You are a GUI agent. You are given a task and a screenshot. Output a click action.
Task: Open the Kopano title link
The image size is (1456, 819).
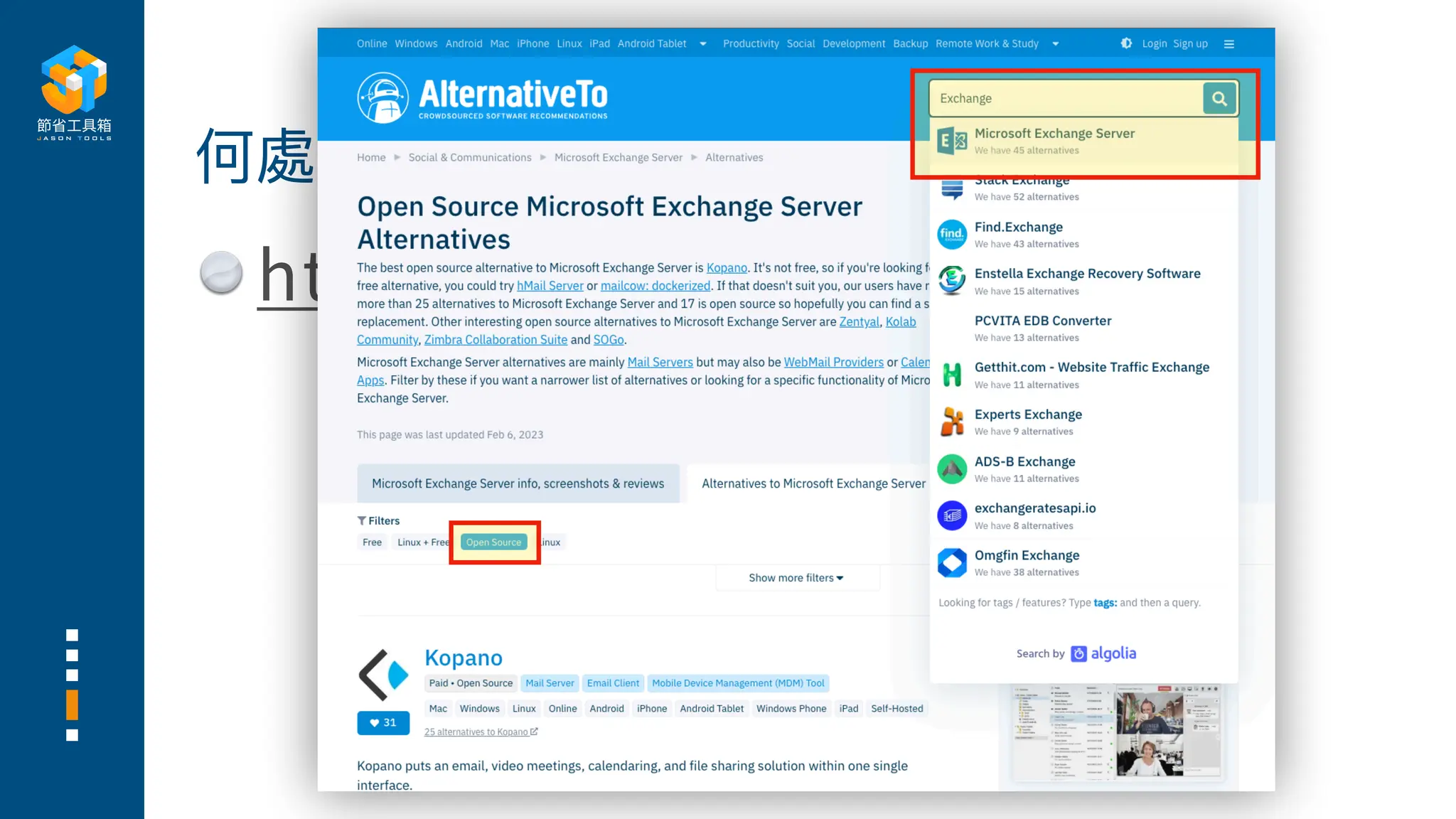(x=464, y=658)
